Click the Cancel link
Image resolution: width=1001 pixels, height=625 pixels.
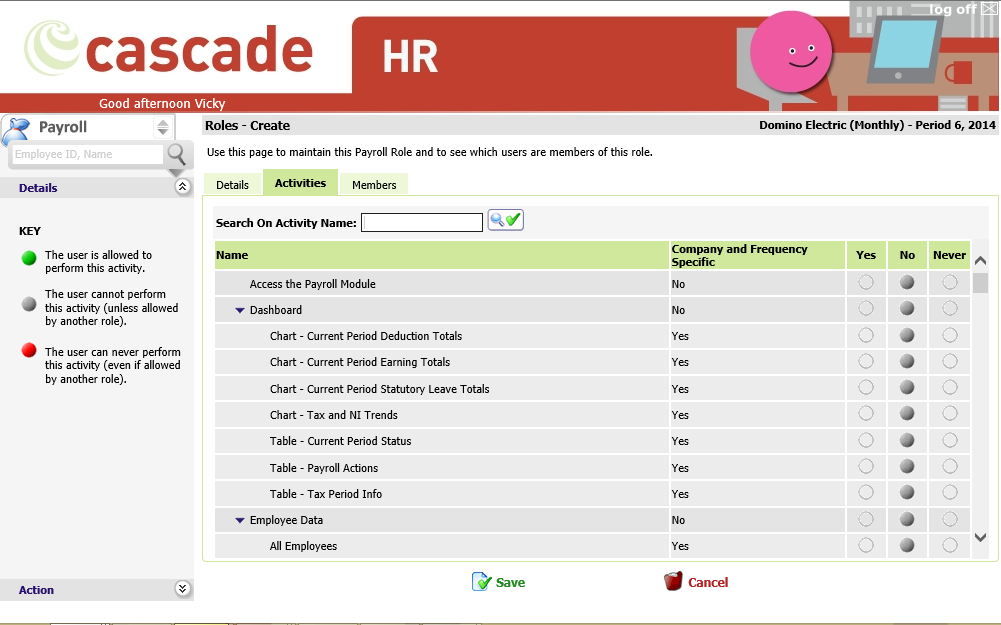tap(708, 582)
